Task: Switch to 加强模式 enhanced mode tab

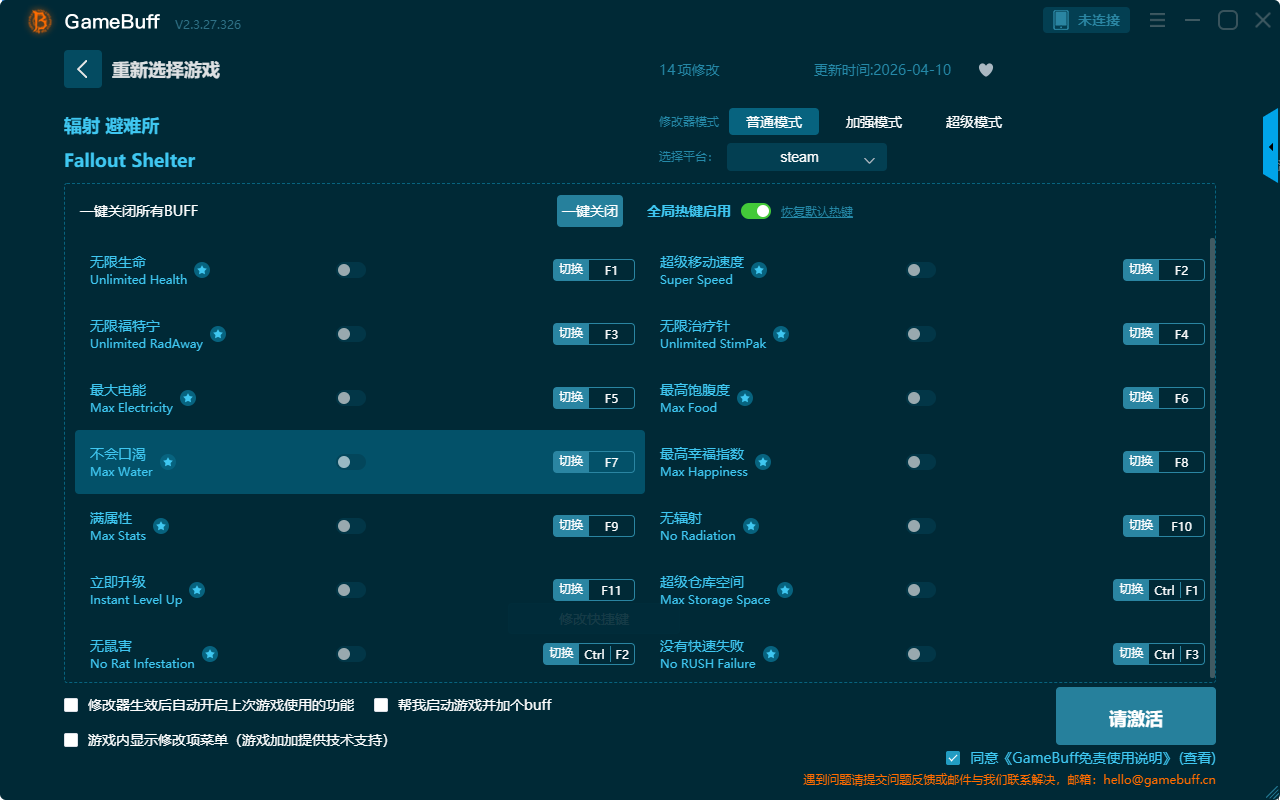Action: [x=873, y=122]
